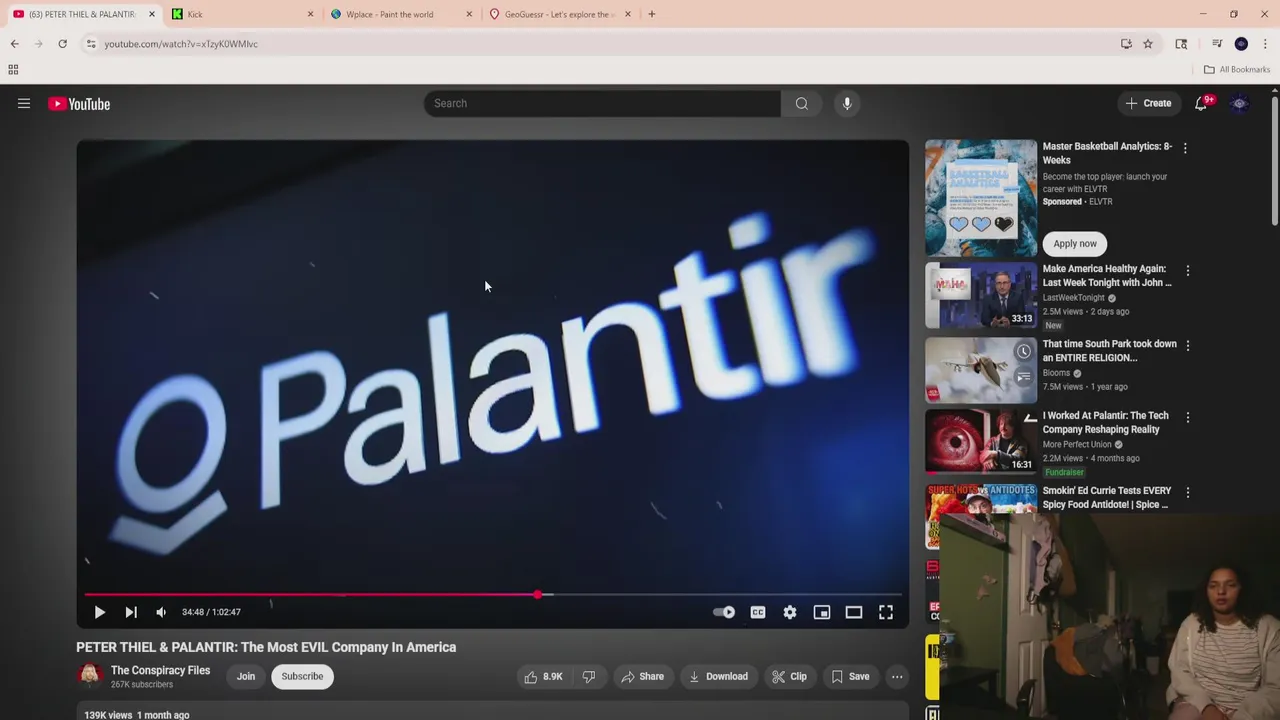Toggle theater mode

click(854, 612)
